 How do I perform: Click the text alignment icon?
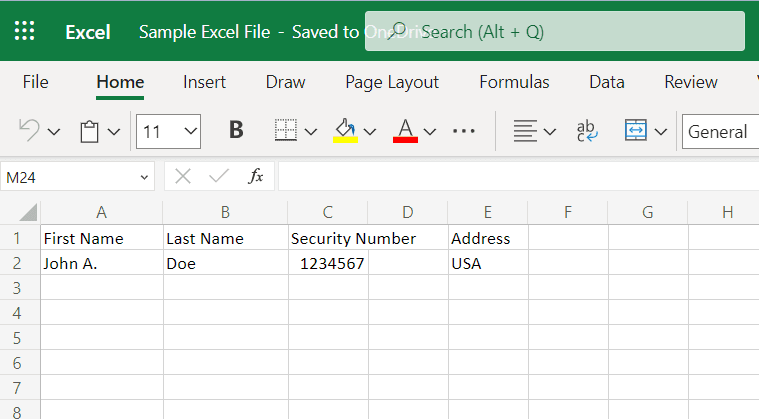point(524,131)
